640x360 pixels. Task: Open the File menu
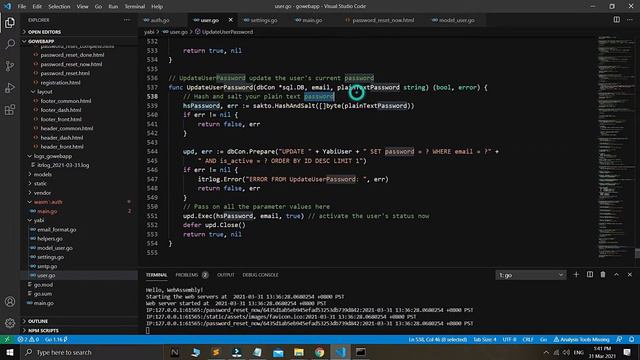tap(22, 6)
